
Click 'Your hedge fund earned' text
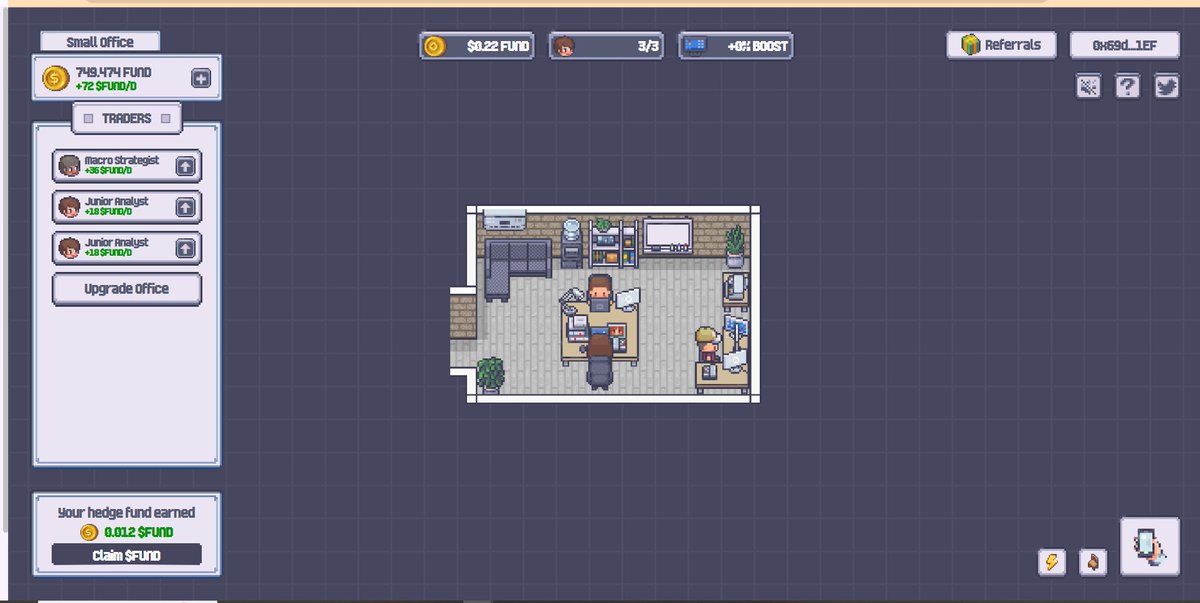[x=127, y=512]
